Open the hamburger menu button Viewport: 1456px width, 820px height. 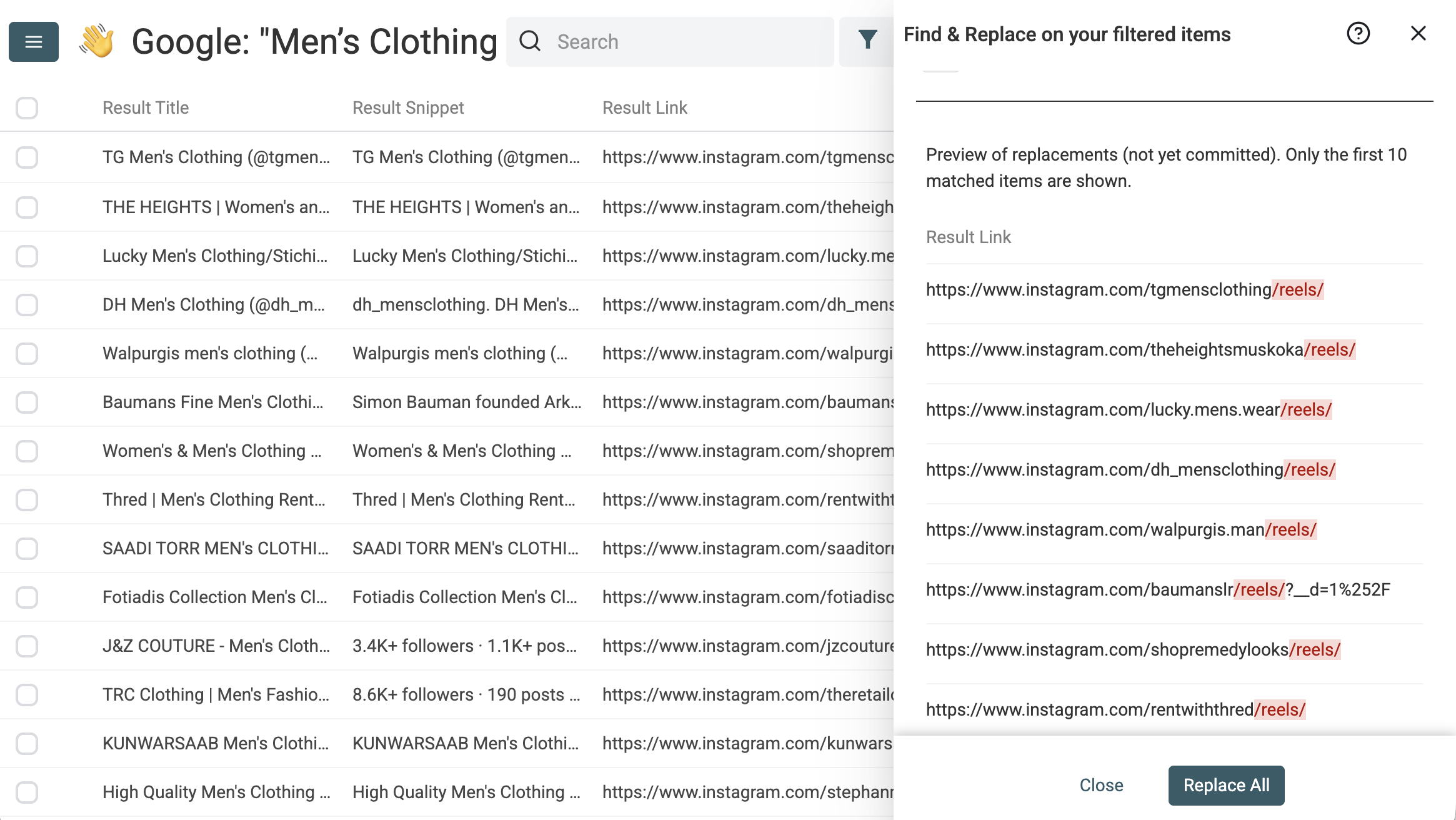tap(34, 42)
